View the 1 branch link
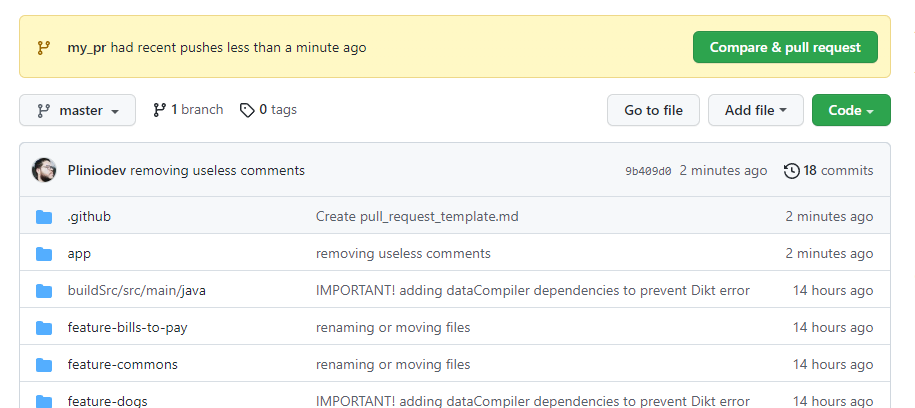This screenshot has width=915, height=408. pyautogui.click(x=188, y=110)
